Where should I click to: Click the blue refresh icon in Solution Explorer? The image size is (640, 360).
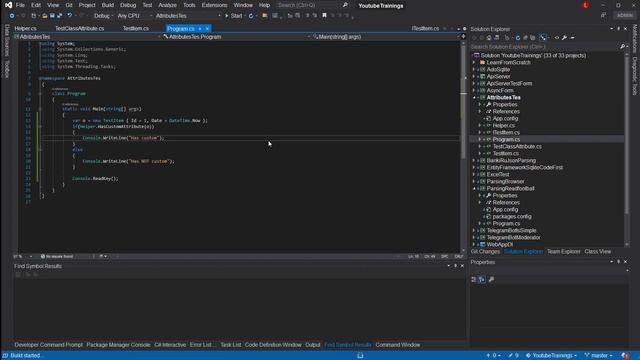tap(518, 38)
